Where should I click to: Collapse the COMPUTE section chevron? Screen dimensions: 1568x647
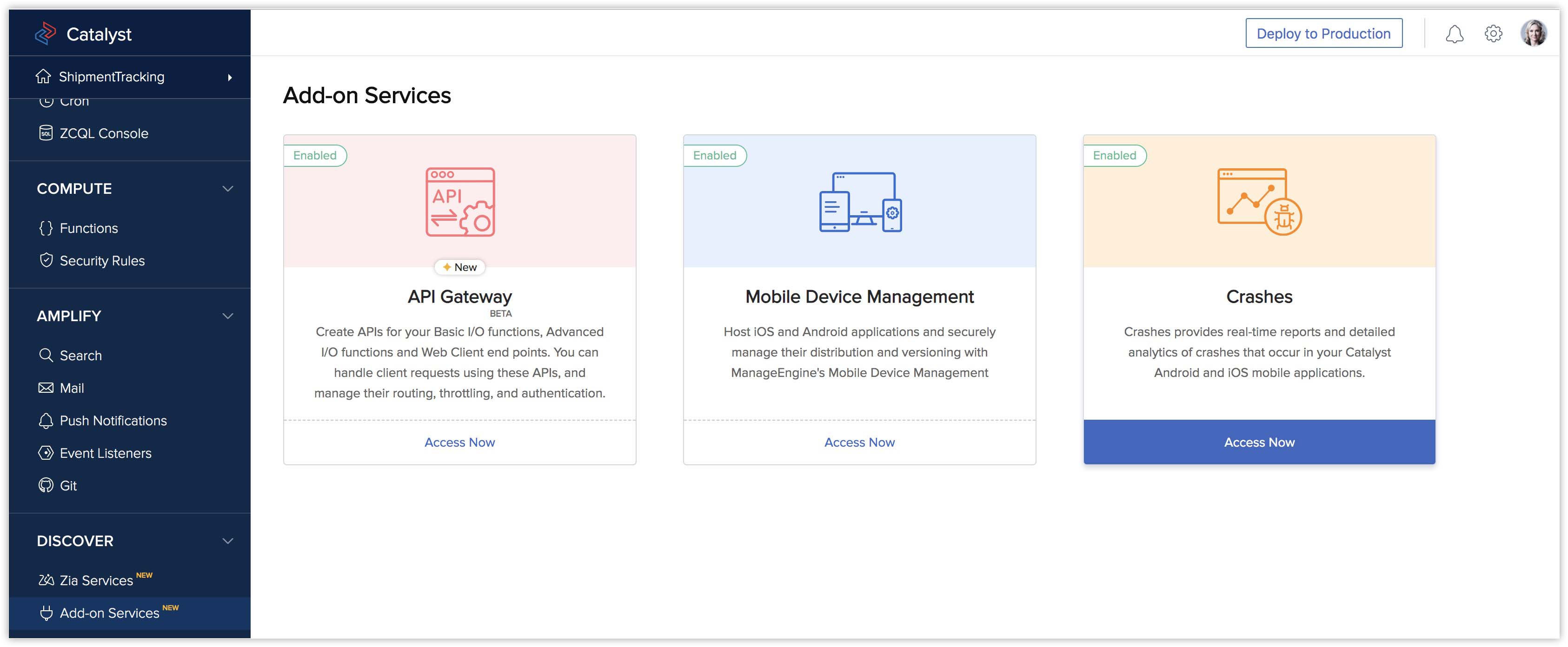click(228, 189)
